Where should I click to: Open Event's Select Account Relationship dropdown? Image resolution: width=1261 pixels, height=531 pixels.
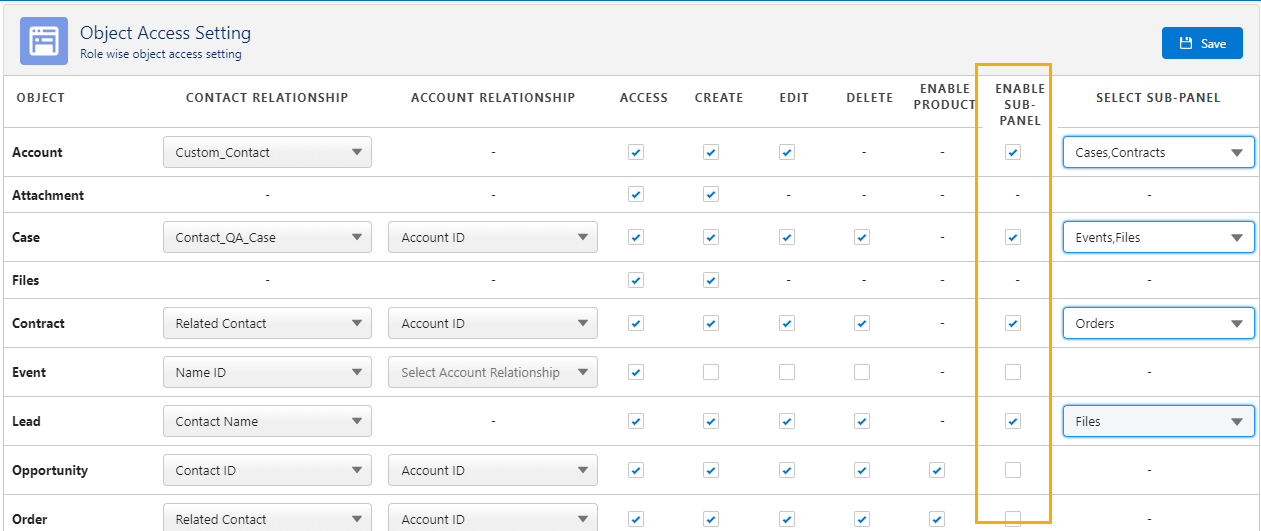(492, 372)
